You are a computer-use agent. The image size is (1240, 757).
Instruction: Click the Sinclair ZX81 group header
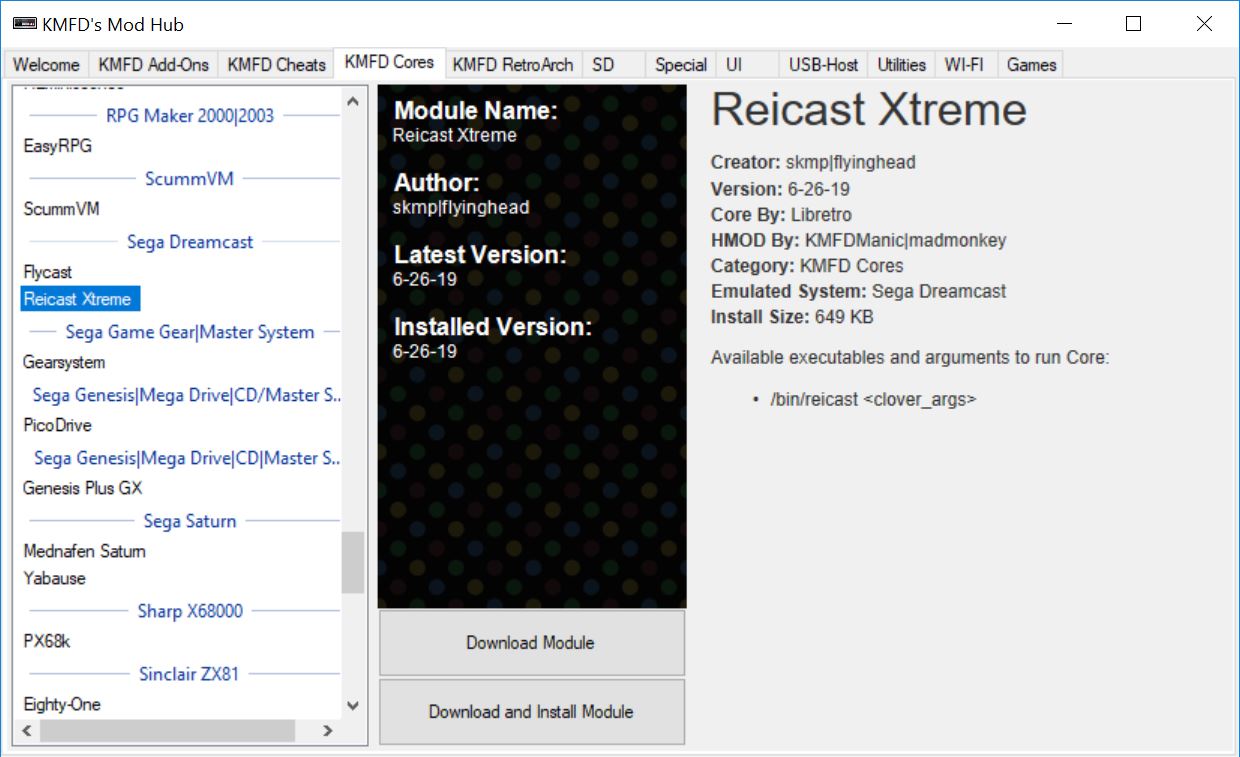189,673
